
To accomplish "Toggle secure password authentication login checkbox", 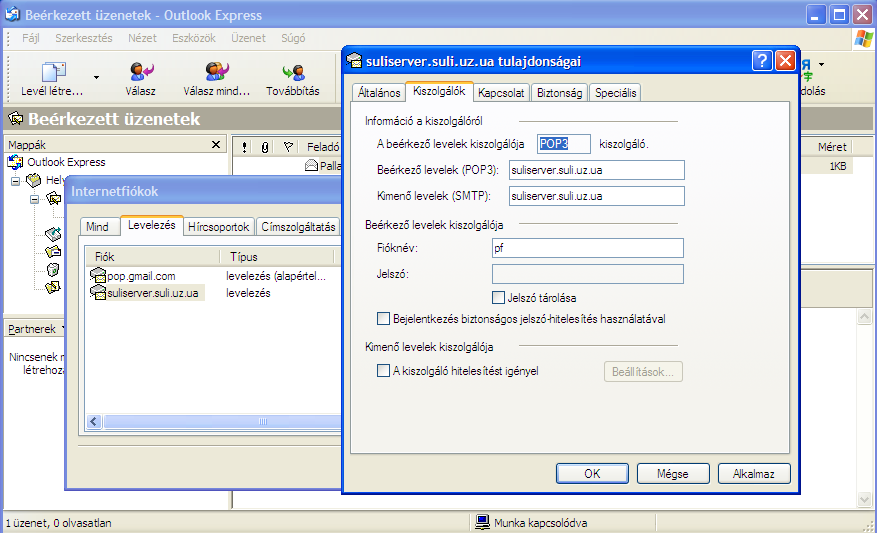I will pyautogui.click(x=383, y=319).
